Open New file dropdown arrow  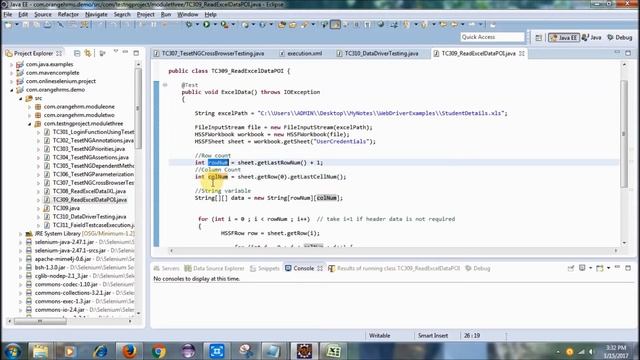tap(17, 25)
